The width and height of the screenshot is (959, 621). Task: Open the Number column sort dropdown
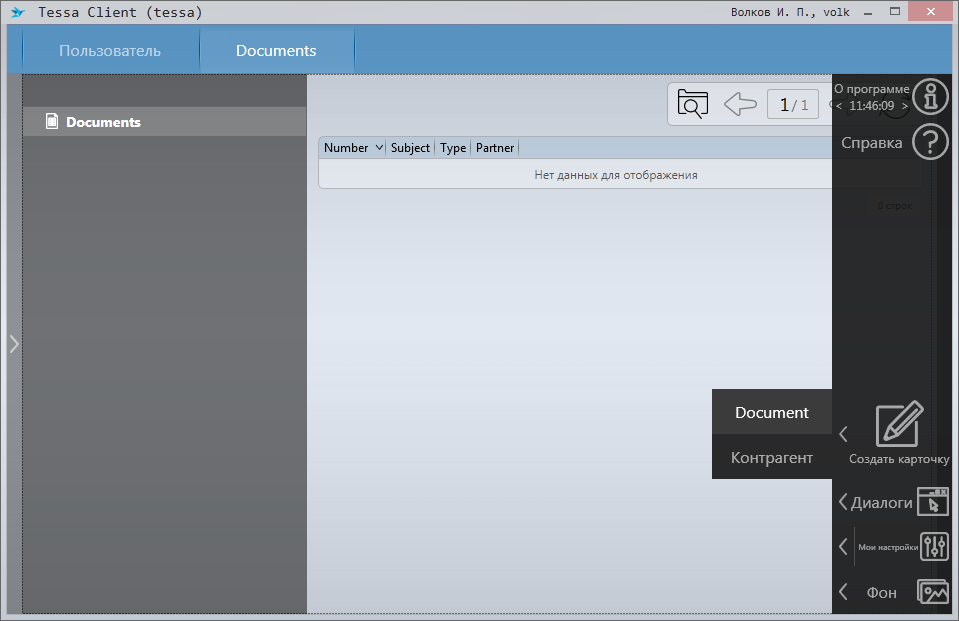point(378,148)
